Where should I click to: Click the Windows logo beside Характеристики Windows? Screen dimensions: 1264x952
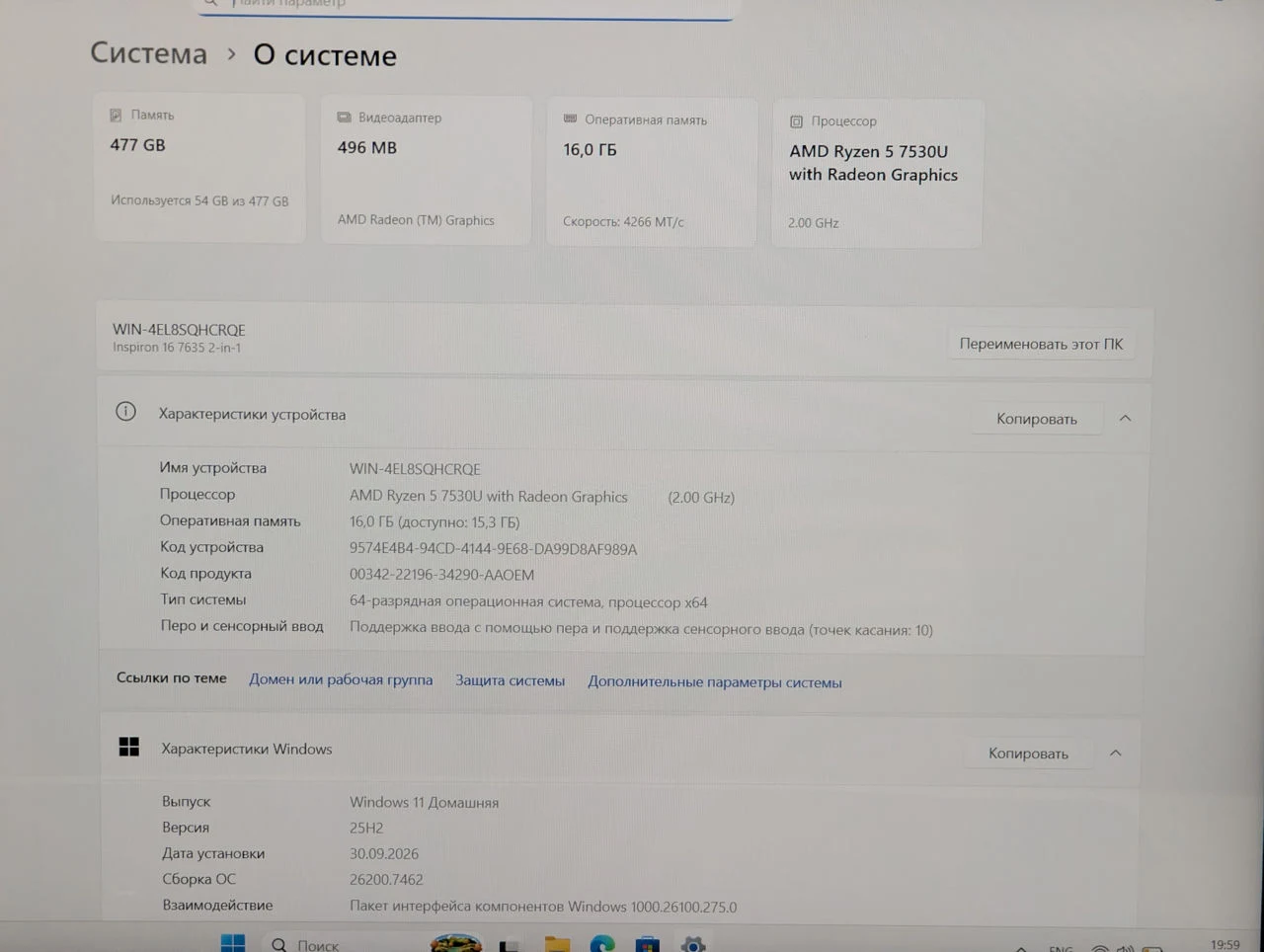[x=128, y=747]
